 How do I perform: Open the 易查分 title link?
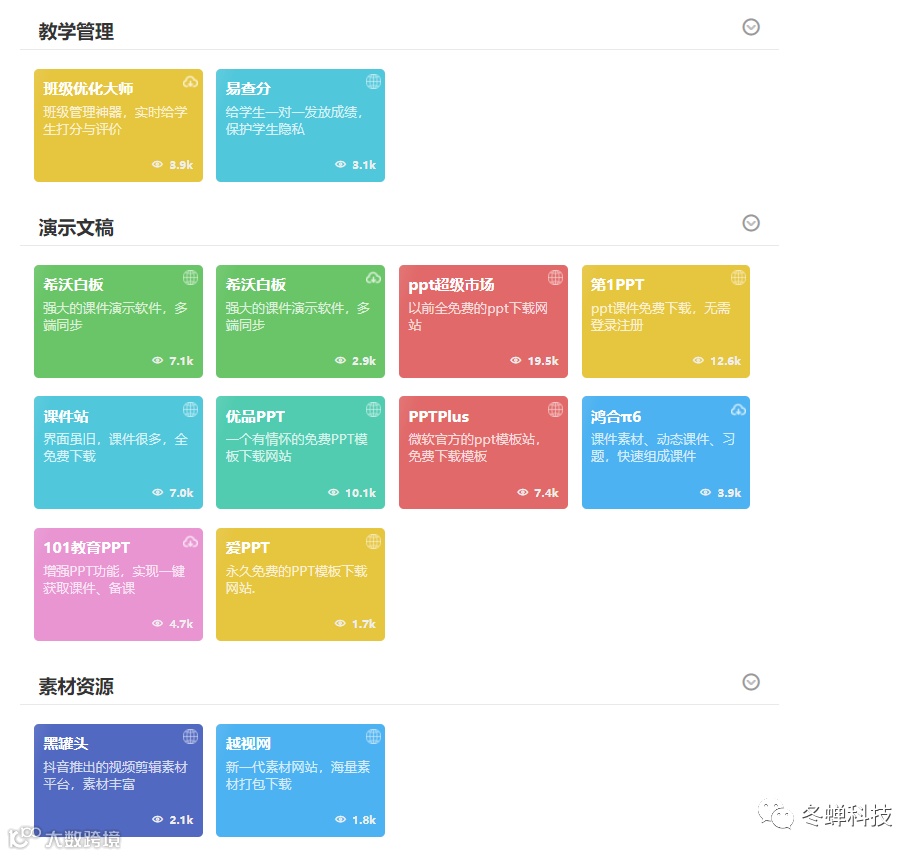tap(248, 89)
